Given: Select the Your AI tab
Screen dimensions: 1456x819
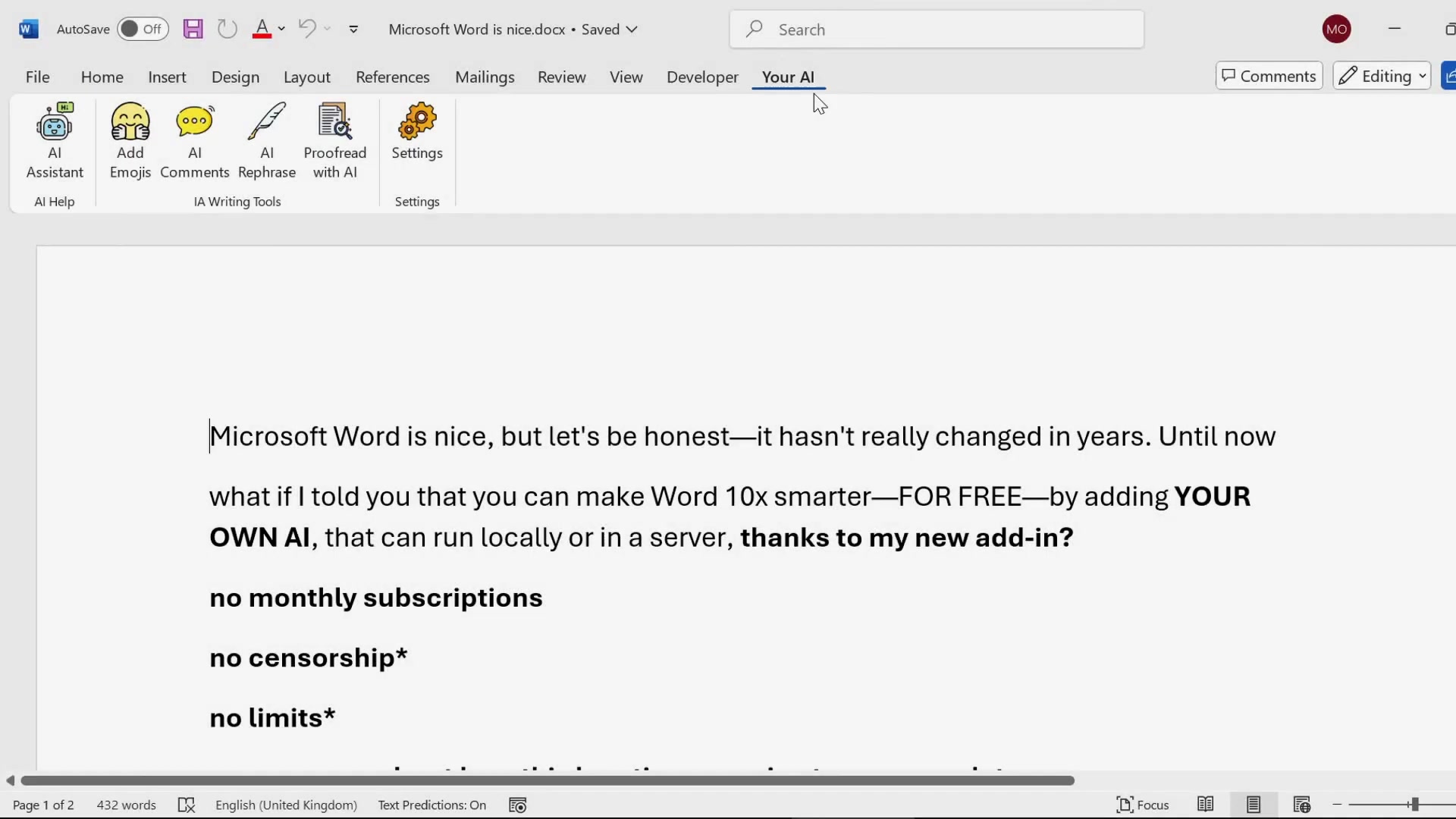Looking at the screenshot, I should (788, 77).
